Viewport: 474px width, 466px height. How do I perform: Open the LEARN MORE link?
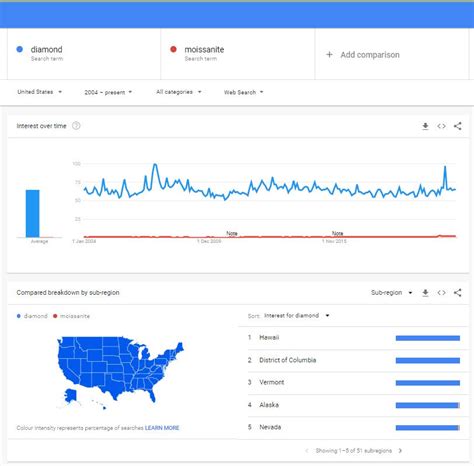pos(162,428)
